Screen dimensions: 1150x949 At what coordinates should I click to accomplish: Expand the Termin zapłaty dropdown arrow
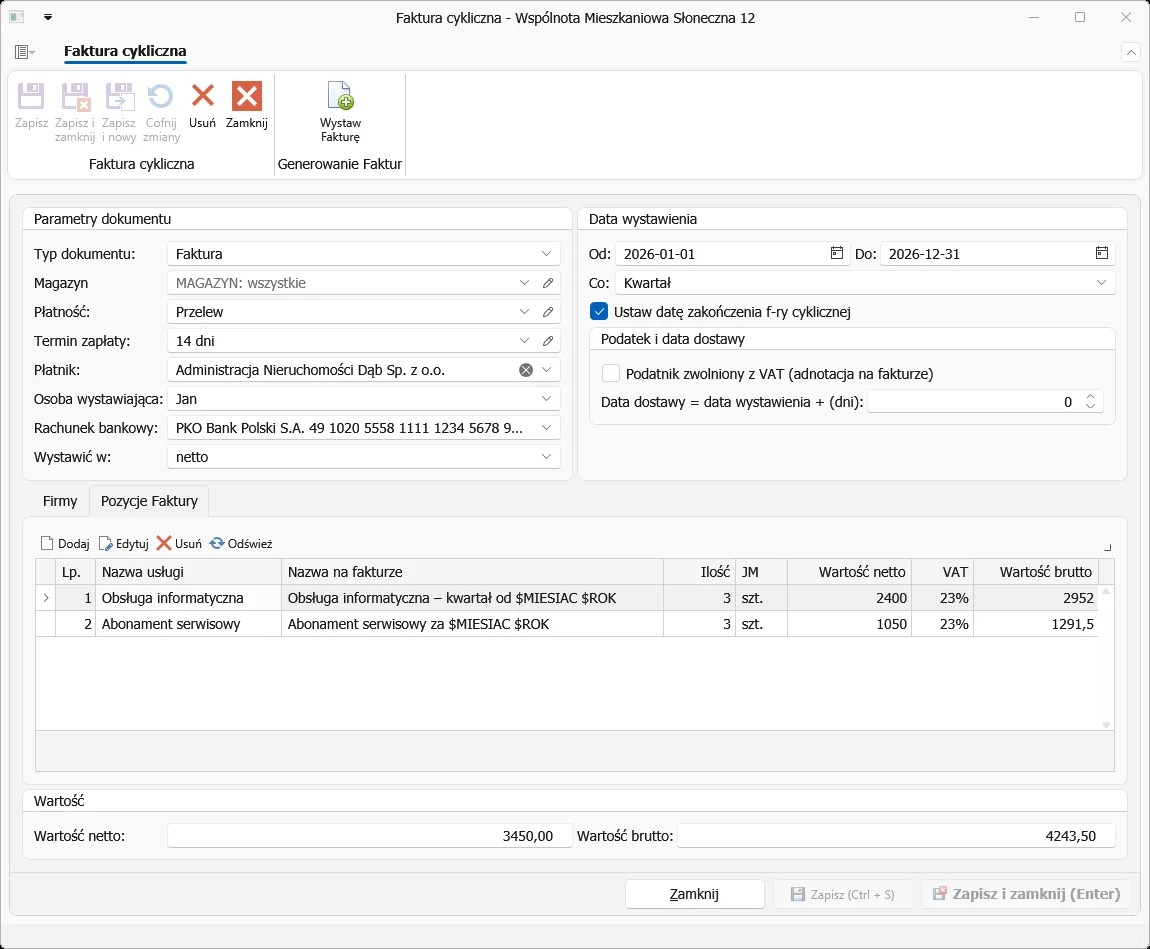[524, 341]
